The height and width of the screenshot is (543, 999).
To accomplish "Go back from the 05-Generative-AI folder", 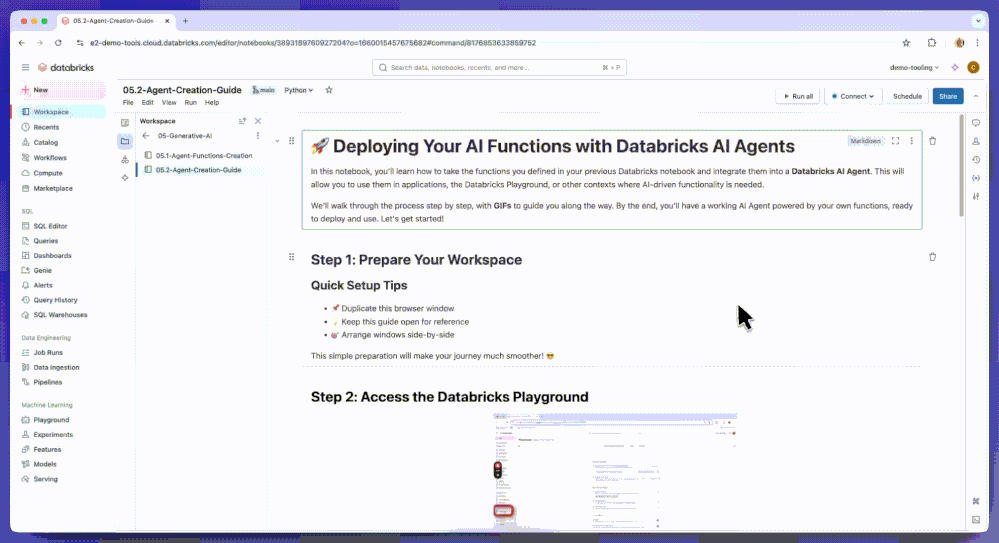I will pos(146,136).
